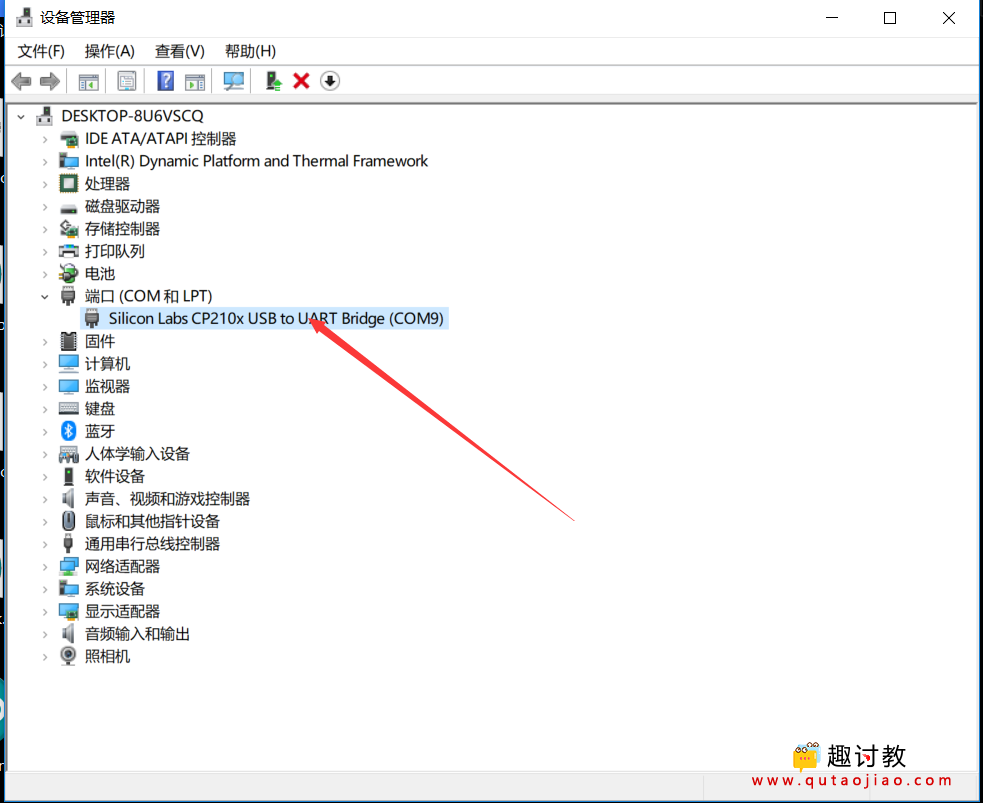Click the DESKTOP-8U6VSCQ computer icon
Viewport: 983px width, 803px height.
tap(45, 116)
